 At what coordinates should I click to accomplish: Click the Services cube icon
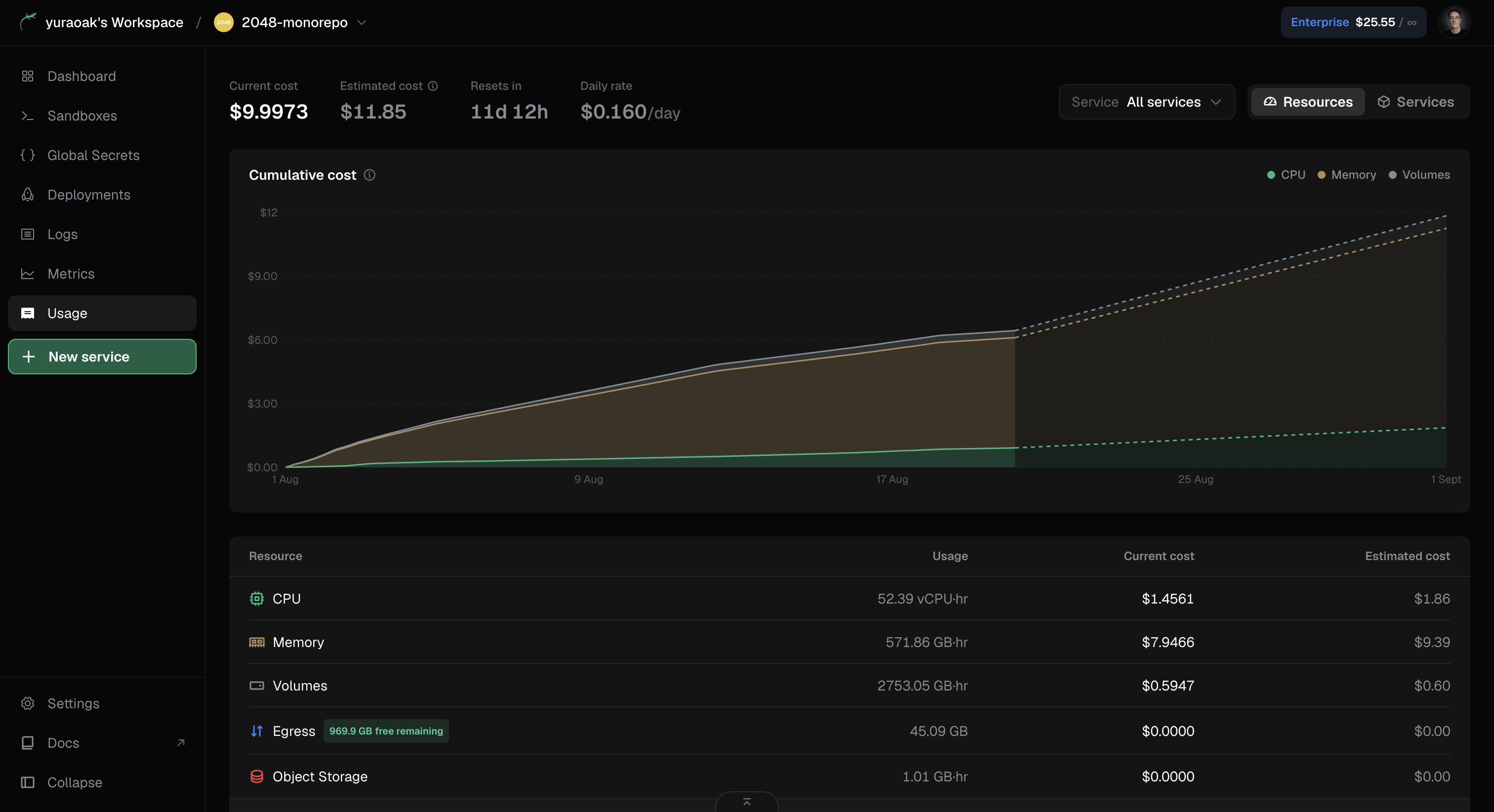click(x=1383, y=102)
